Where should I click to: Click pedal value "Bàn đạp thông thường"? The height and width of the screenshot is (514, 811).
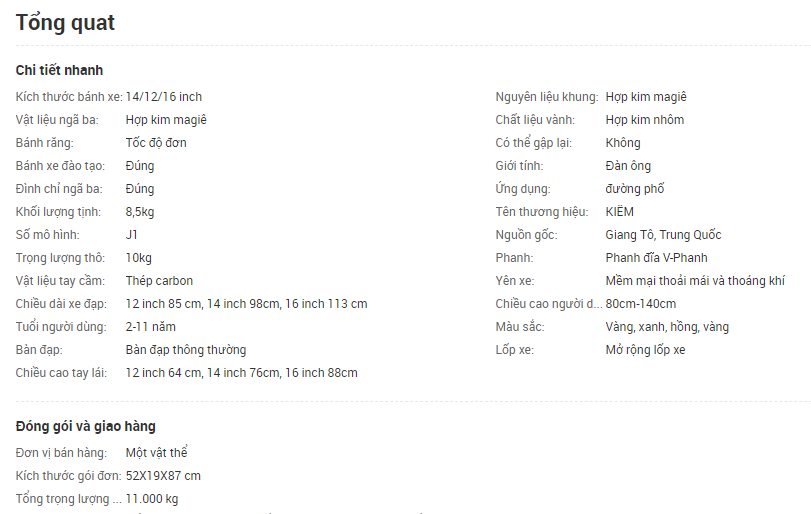pyautogui.click(x=186, y=350)
